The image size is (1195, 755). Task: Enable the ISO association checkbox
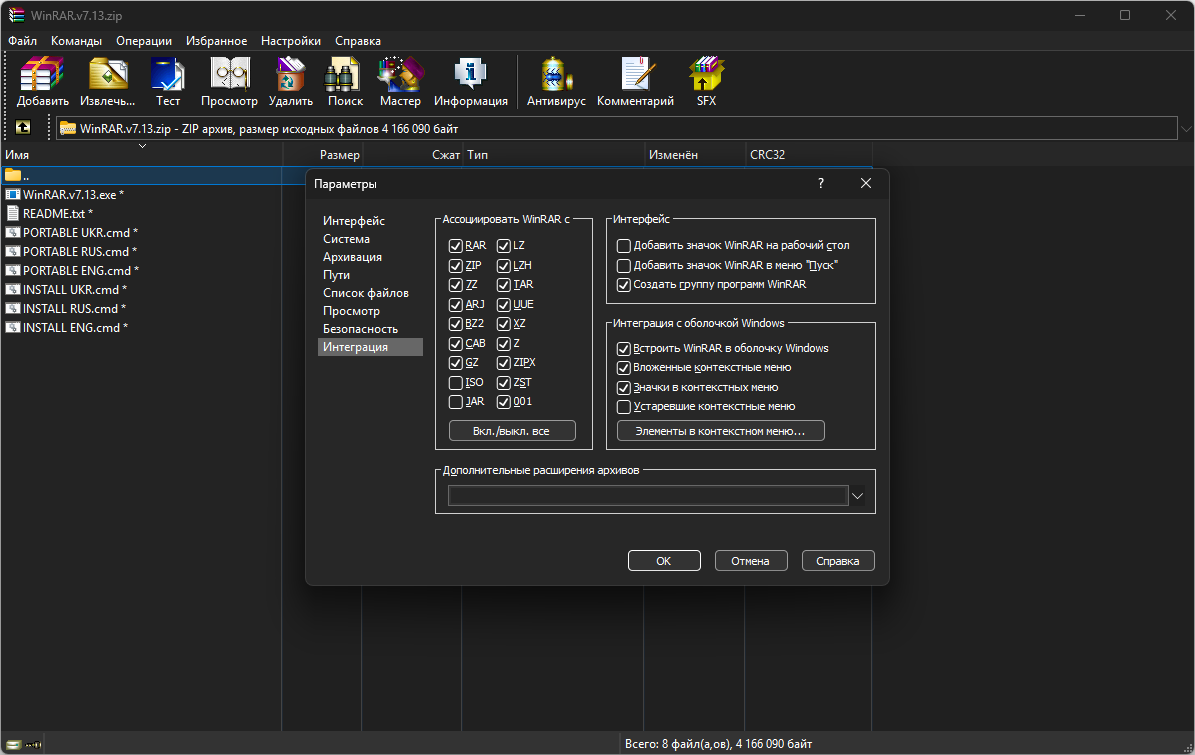[456, 382]
